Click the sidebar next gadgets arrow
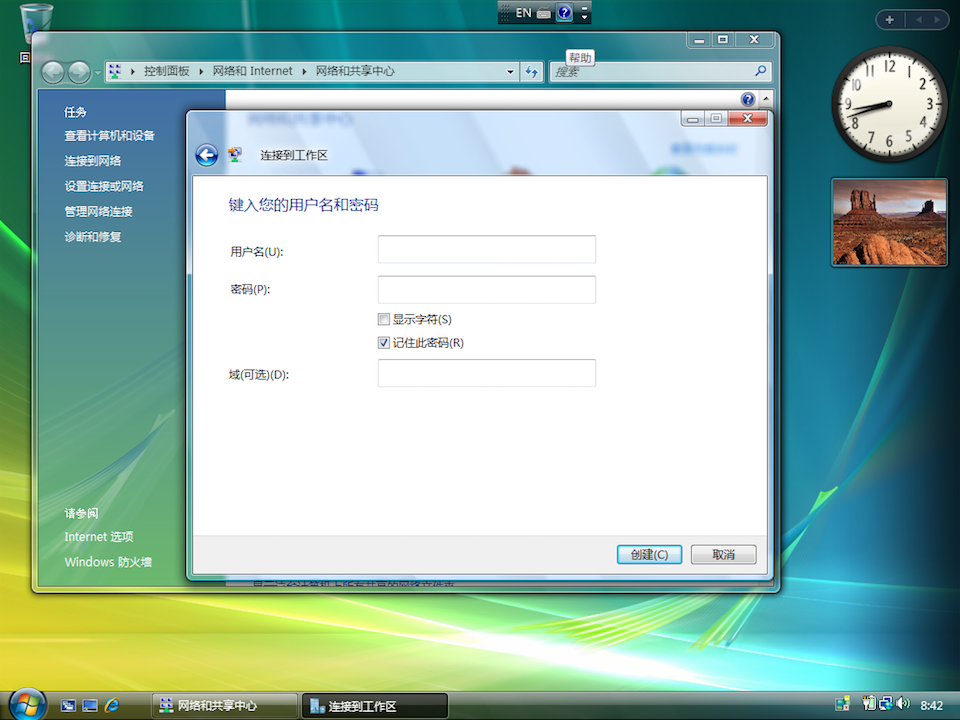The image size is (960, 720). click(937, 20)
